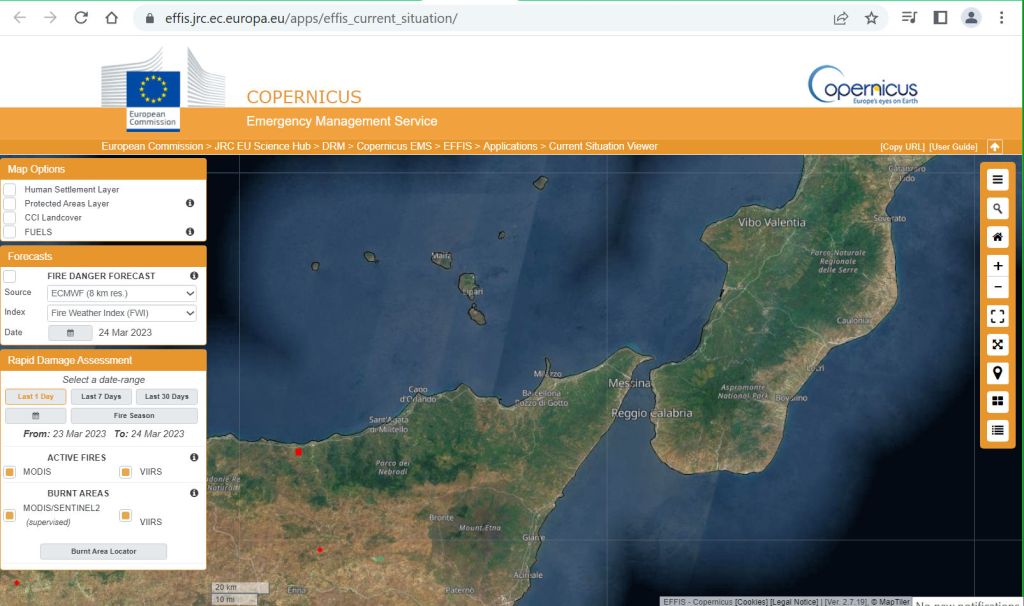Open the Source ECMWF dropdown
Viewport: 1024px width, 606px height.
click(122, 293)
